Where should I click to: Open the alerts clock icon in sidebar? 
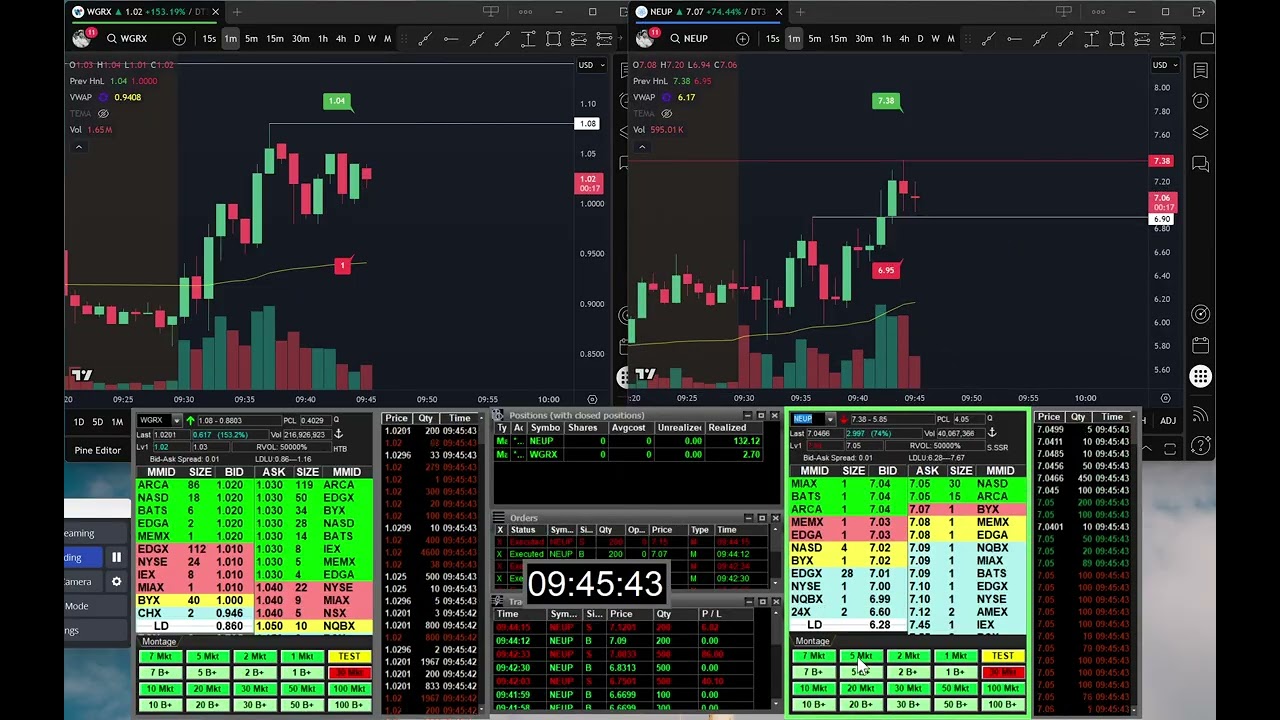click(x=1200, y=101)
